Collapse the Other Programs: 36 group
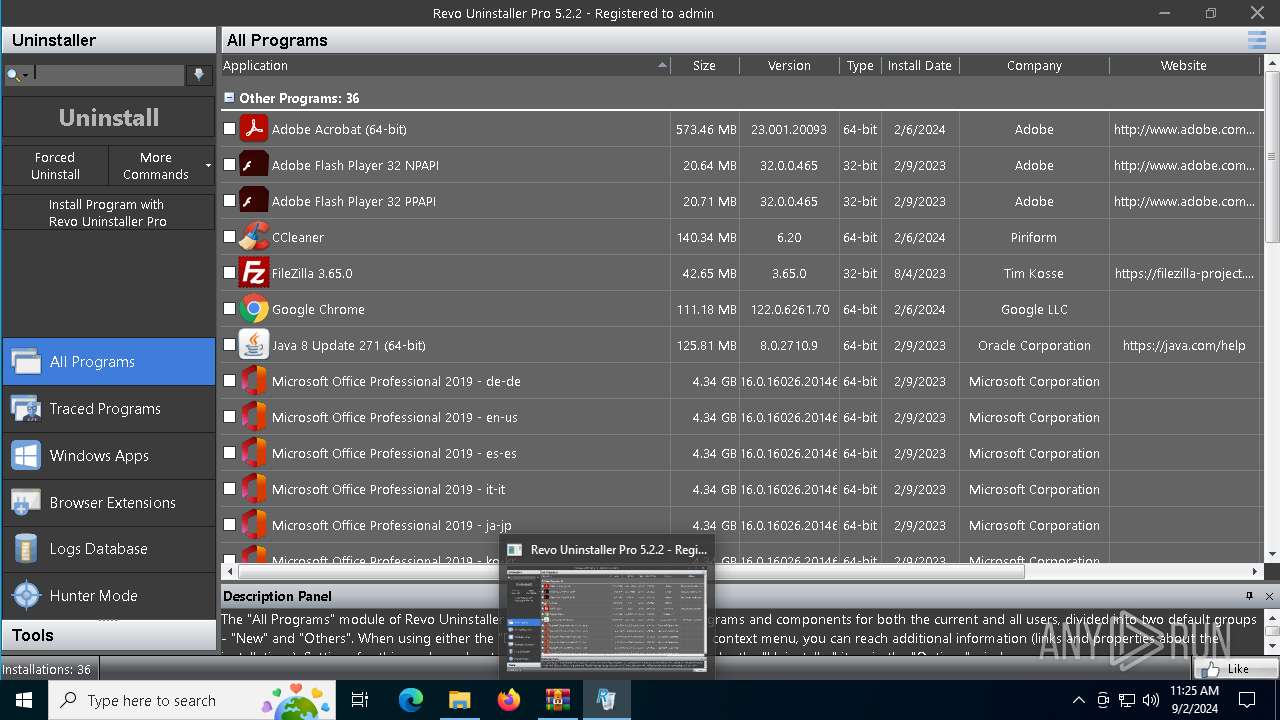 click(x=229, y=98)
